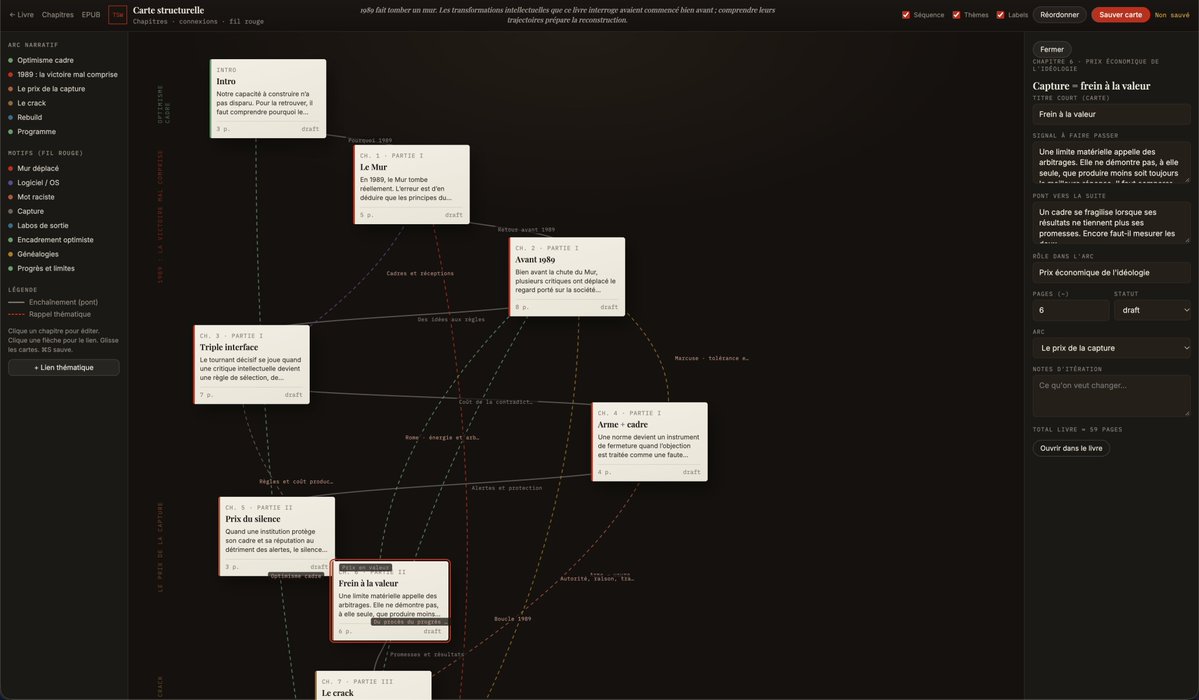Image resolution: width=1199 pixels, height=700 pixels.
Task: Click the TSM logo box icon
Action: click(x=118, y=15)
